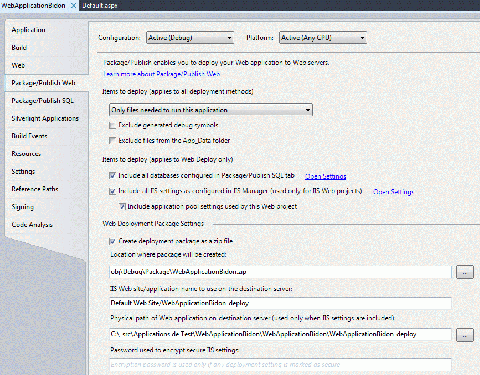Viewport: 480px width, 375px height.
Task: Toggle Exclude files from App_Data folder
Action: 113,140
